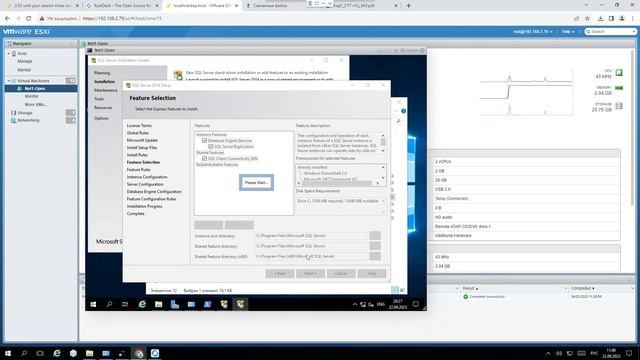Uncheck Database Engine Services feature
Image resolution: width=640 pixels, height=360 pixels.
click(x=204, y=140)
